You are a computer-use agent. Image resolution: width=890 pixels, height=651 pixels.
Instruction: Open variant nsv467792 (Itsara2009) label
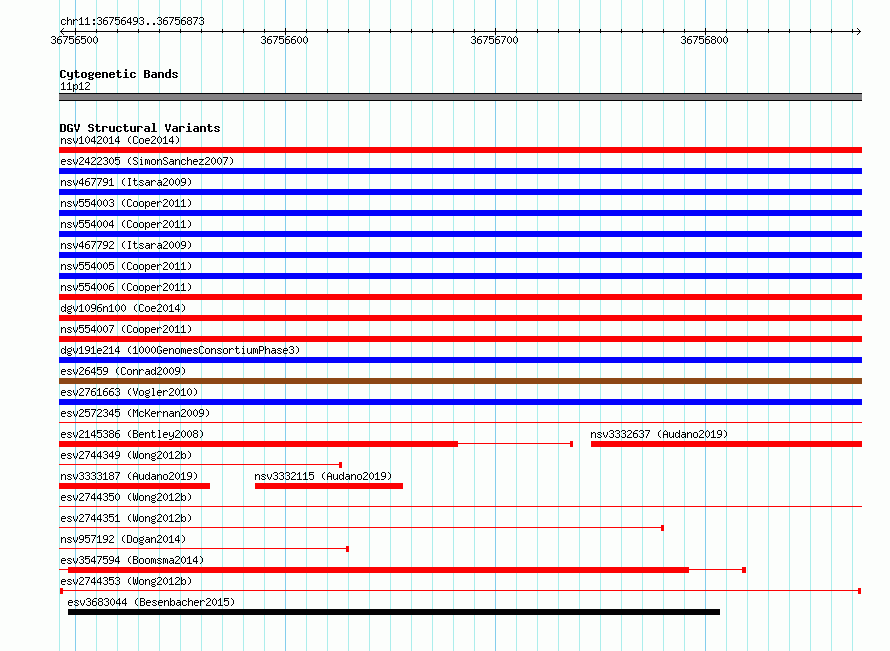pyautogui.click(x=126, y=245)
